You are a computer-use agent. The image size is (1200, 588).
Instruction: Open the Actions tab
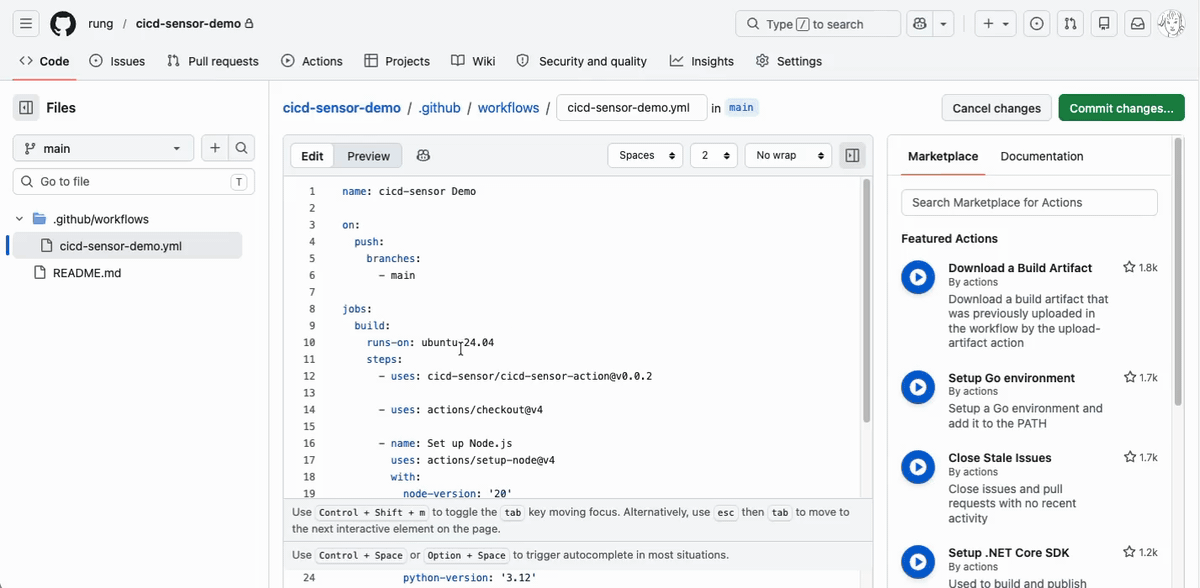point(312,61)
